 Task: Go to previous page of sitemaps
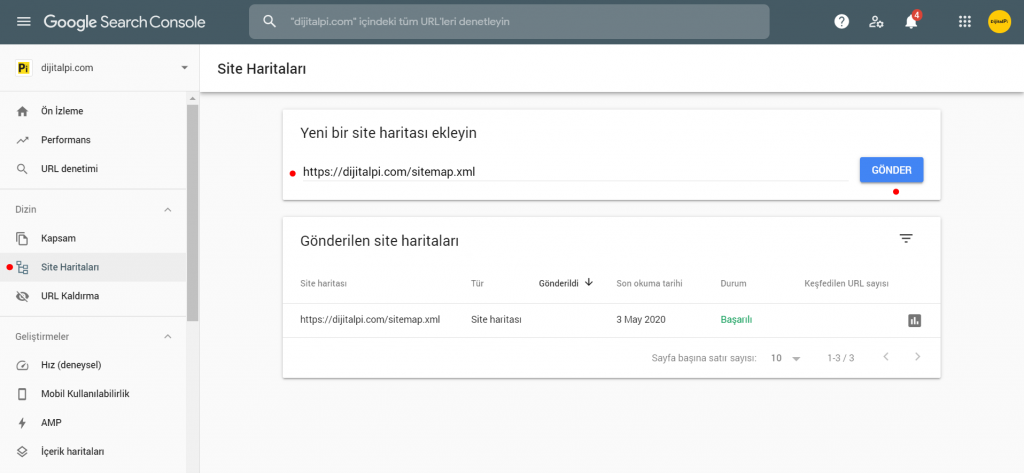(886, 357)
